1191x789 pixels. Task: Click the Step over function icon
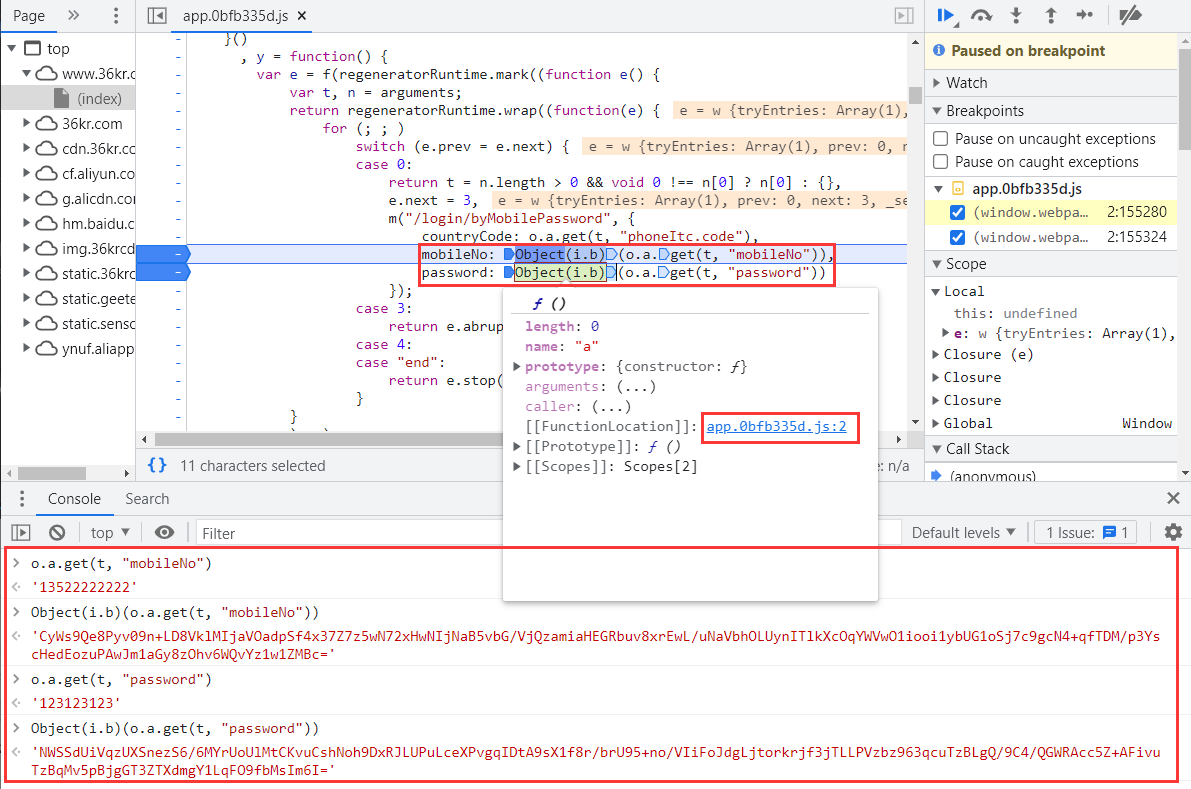(981, 15)
